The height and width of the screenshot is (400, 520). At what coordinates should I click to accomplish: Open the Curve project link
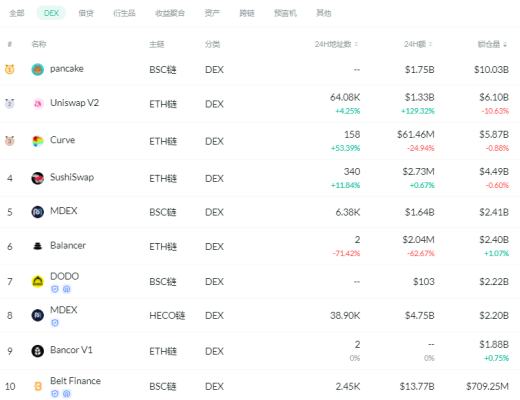pyautogui.click(x=62, y=140)
